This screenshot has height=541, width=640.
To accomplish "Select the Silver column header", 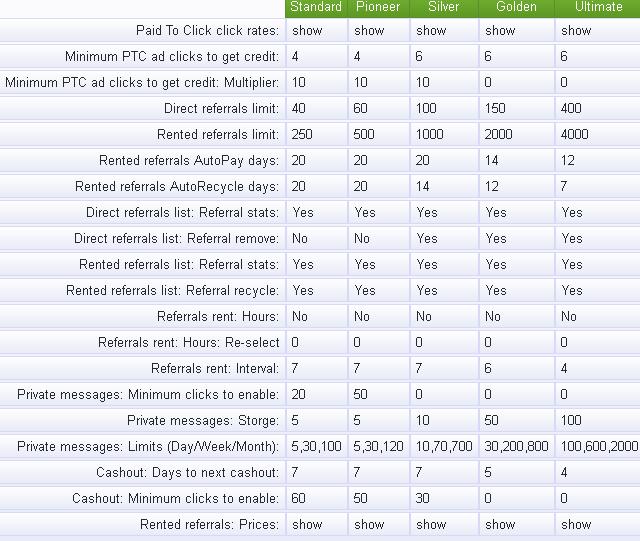I will click(x=444, y=7).
